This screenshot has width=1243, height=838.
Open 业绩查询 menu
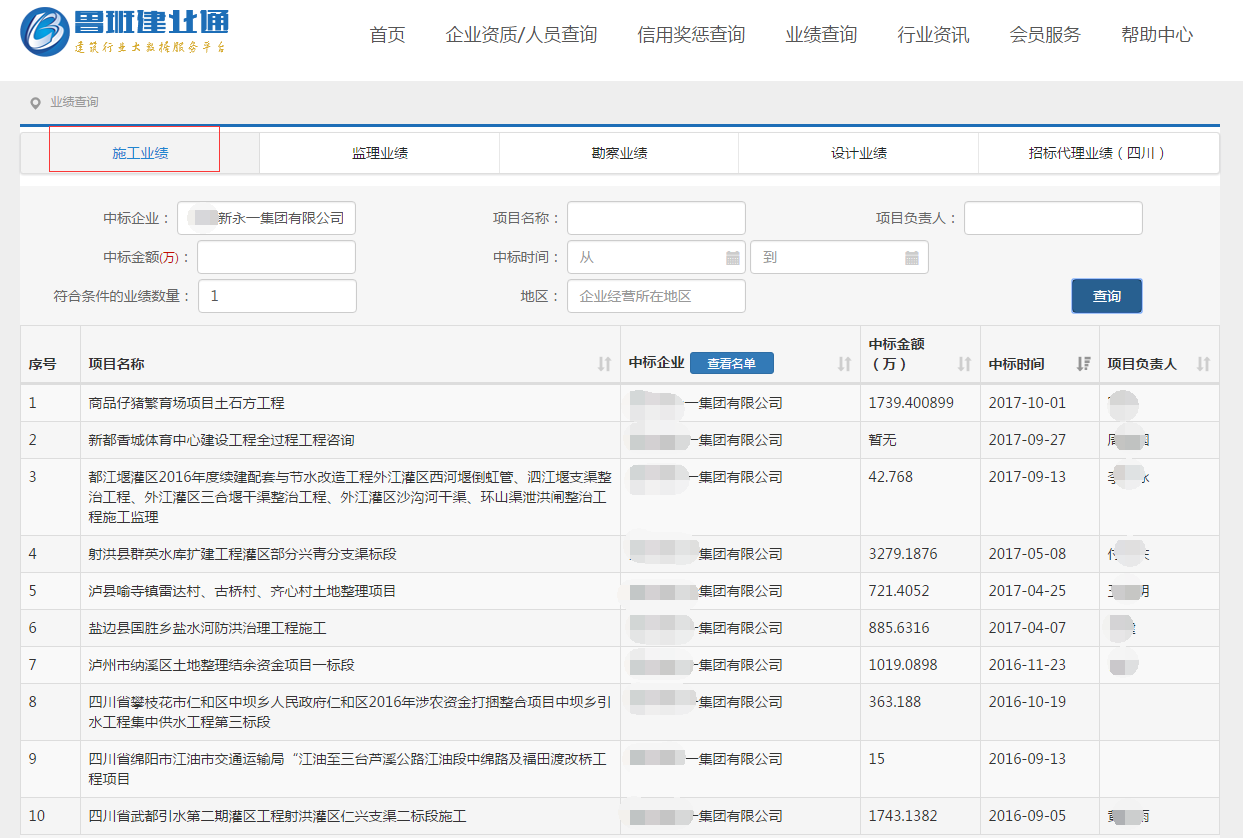tap(821, 35)
